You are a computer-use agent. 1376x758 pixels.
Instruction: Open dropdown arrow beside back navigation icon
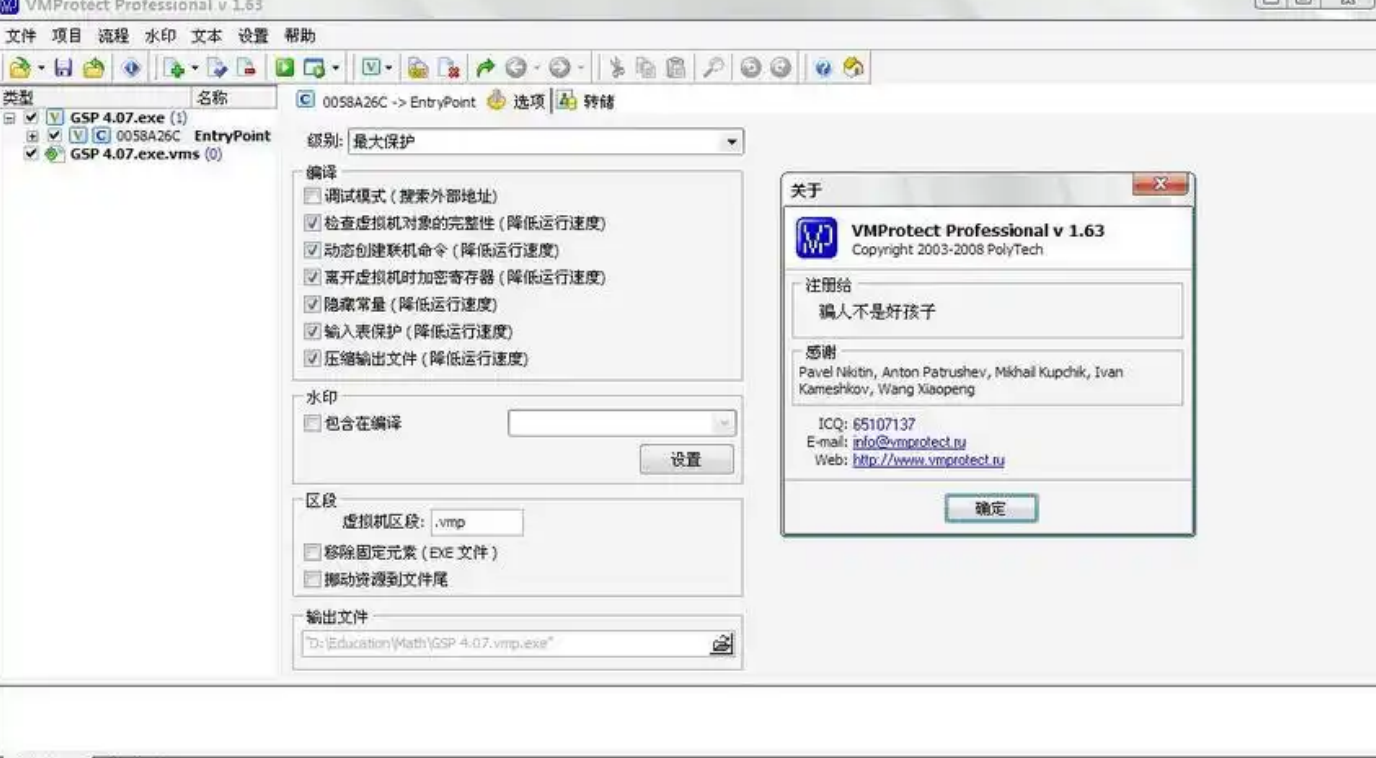coord(536,68)
